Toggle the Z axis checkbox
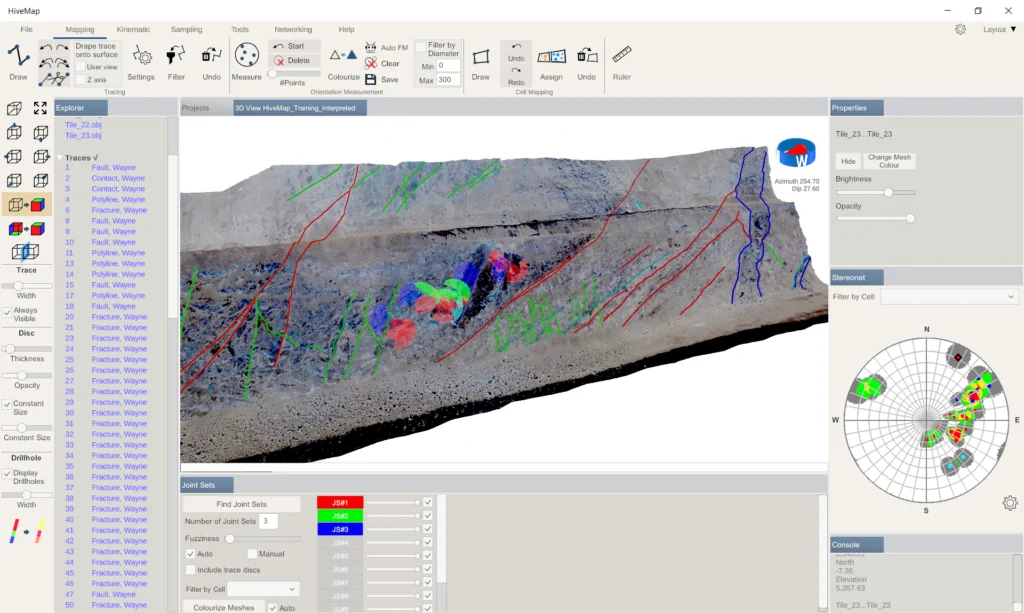1024x613 pixels. (x=80, y=80)
